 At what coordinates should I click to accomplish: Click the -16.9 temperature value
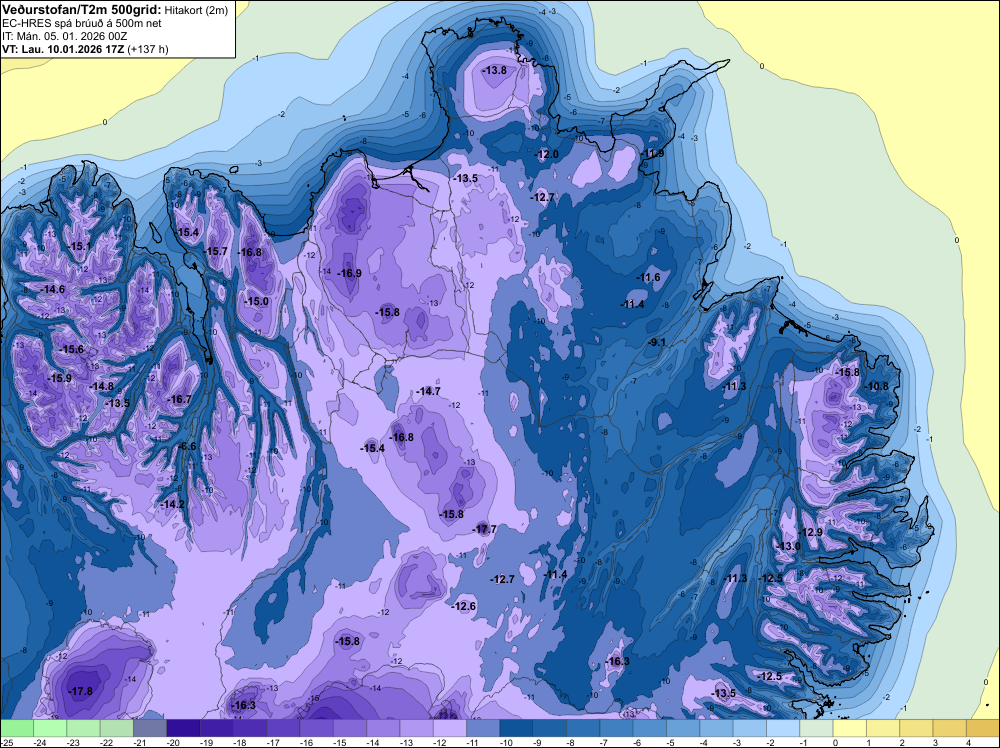pos(349,273)
